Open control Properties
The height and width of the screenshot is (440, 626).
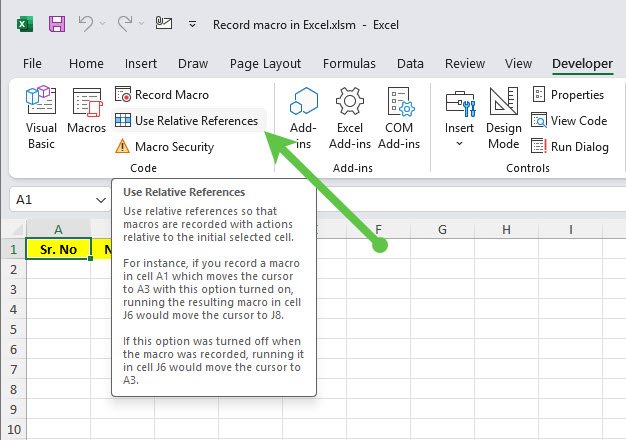tap(569, 95)
